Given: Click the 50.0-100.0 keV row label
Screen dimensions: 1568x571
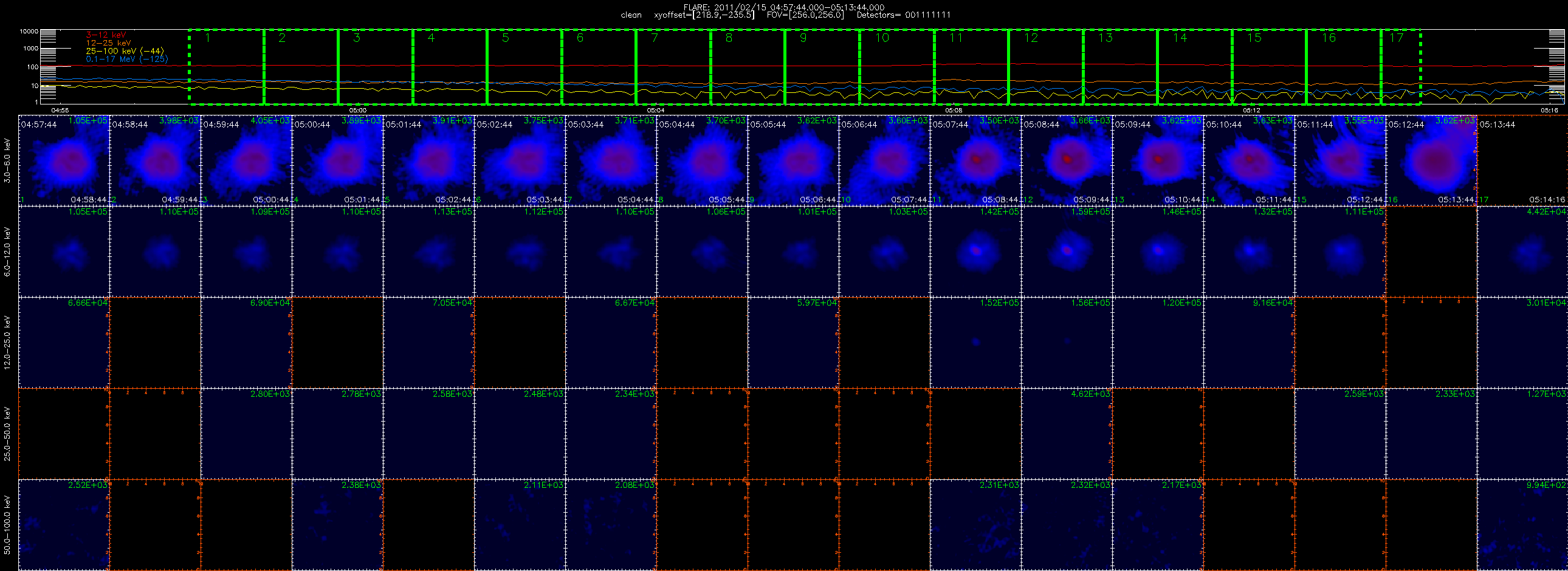Looking at the screenshot, I should click(x=7, y=525).
